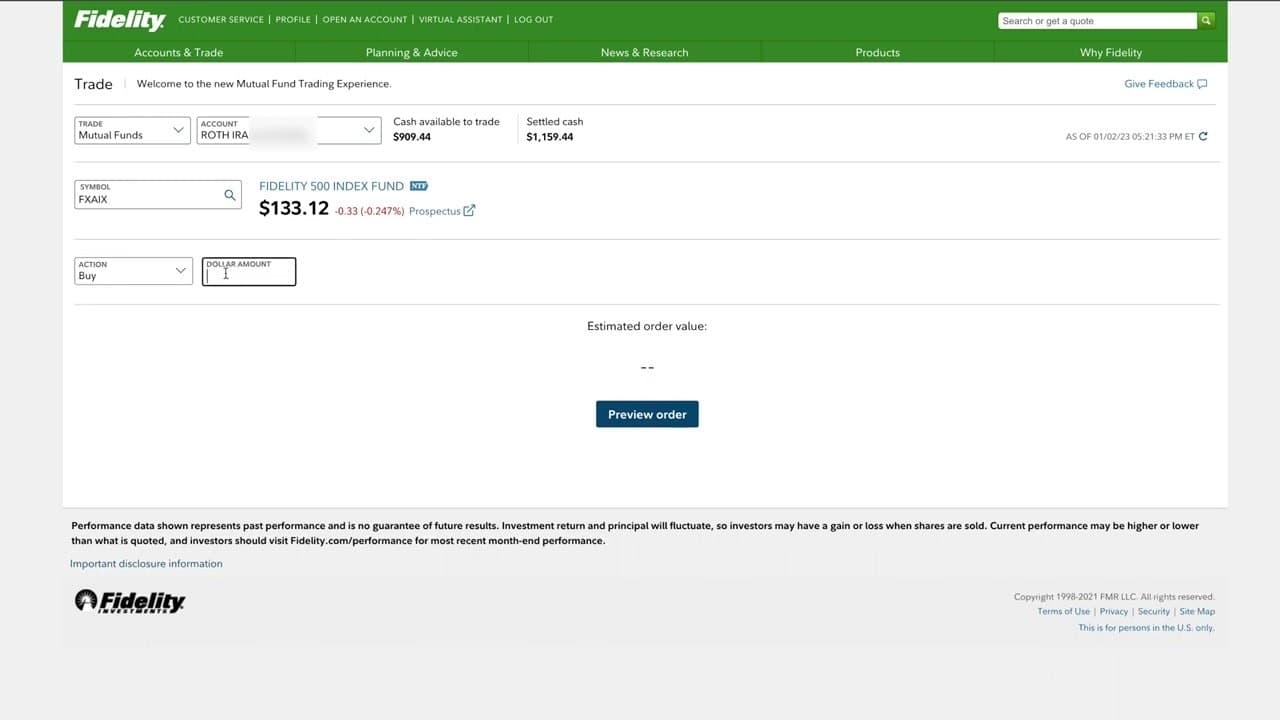Click the NTF badge next to the fund name
The image size is (1280, 720).
pos(418,186)
